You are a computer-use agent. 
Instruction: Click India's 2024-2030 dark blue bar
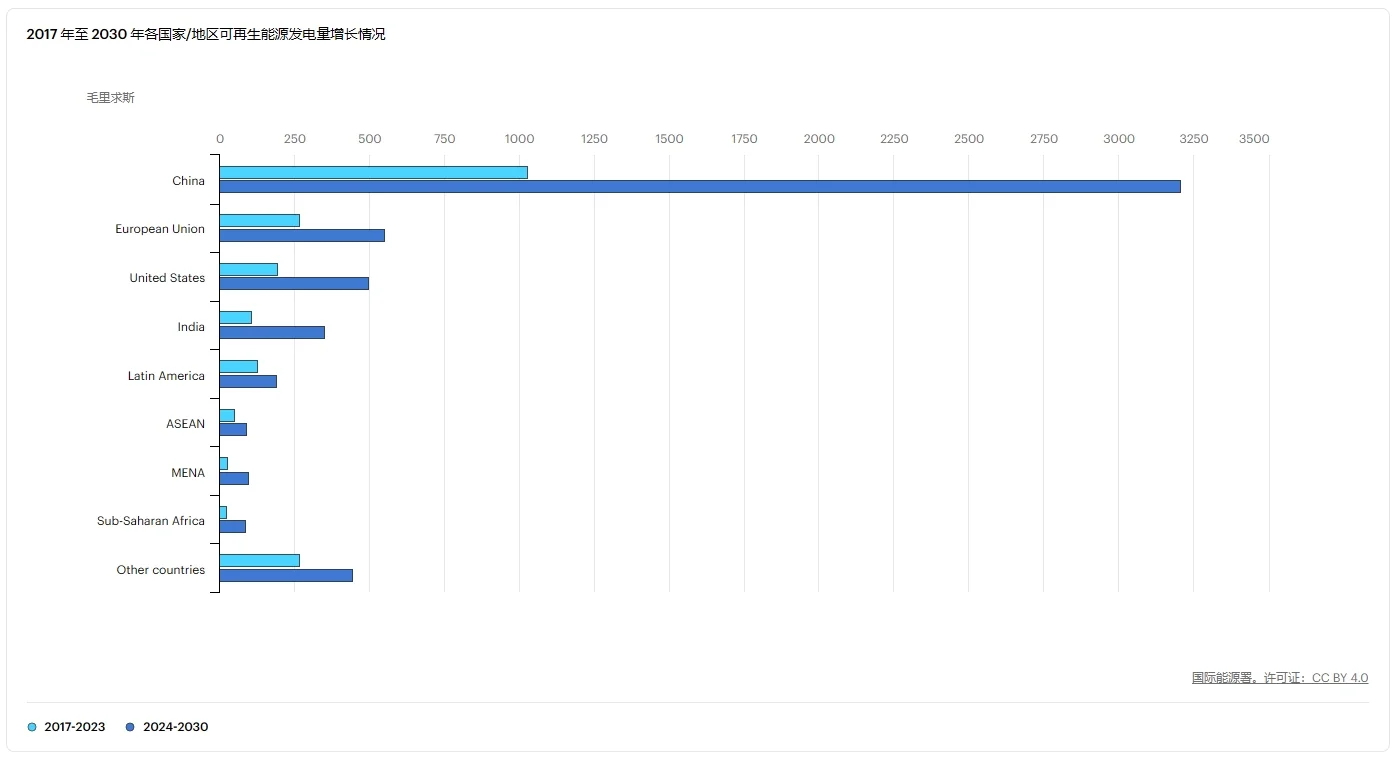pyautogui.click(x=272, y=332)
